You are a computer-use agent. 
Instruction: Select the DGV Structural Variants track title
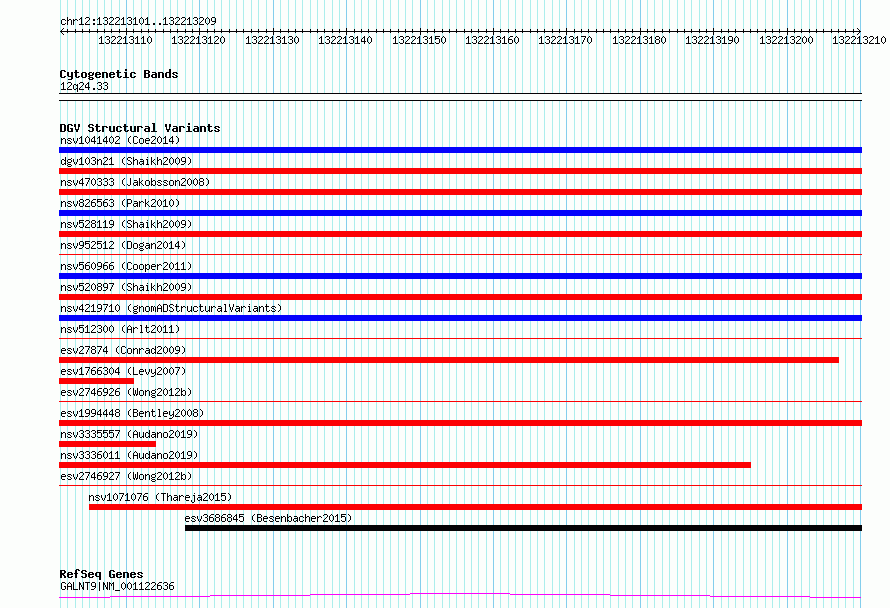tap(140, 128)
